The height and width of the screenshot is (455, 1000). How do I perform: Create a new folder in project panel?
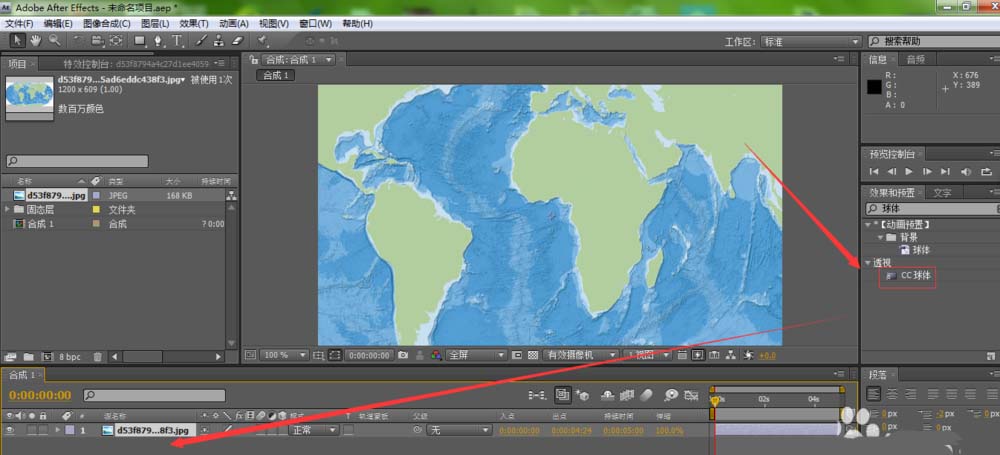[29, 357]
